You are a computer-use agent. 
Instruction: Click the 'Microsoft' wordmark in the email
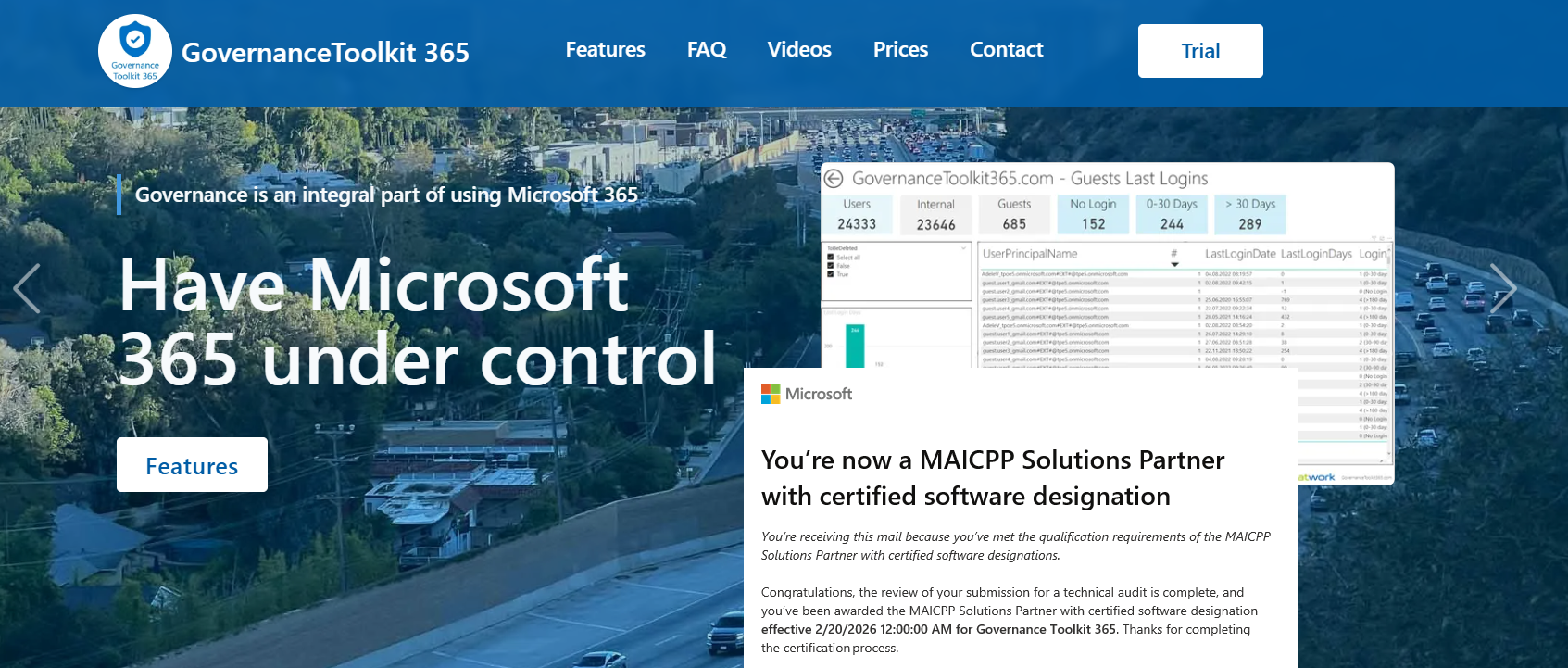(x=819, y=394)
